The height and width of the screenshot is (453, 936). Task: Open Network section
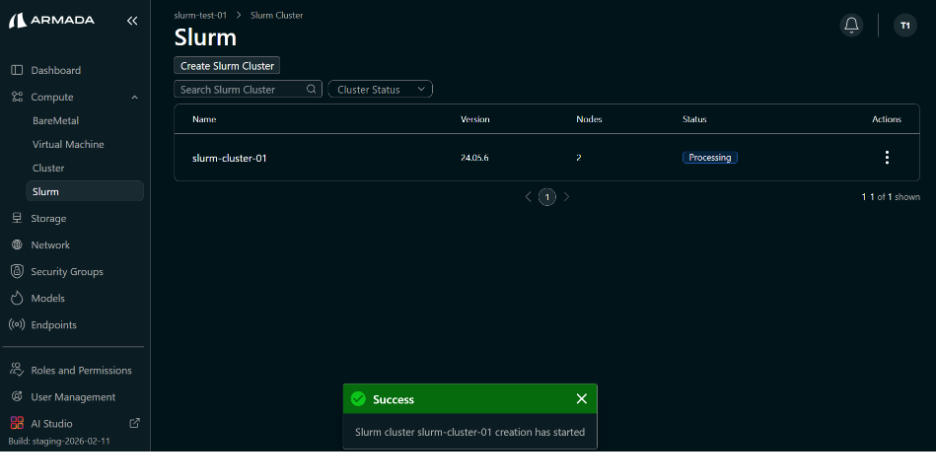(50, 245)
